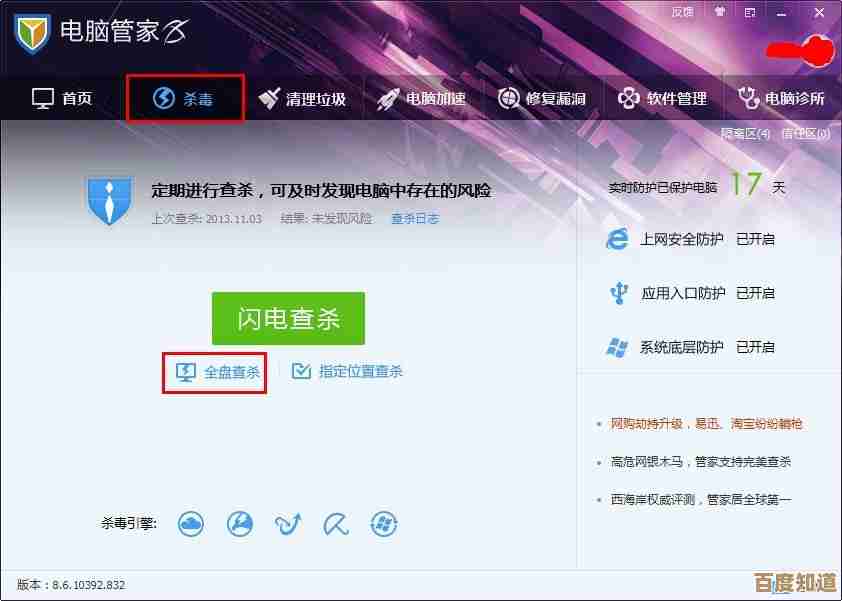Toggle 已开启 status of 上网安全防护
The image size is (842, 601).
(755, 239)
